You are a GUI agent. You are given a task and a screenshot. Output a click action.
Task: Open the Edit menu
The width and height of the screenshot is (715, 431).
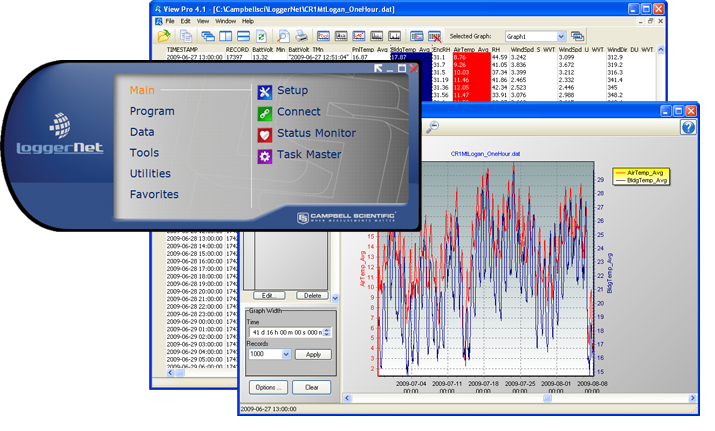(186, 21)
